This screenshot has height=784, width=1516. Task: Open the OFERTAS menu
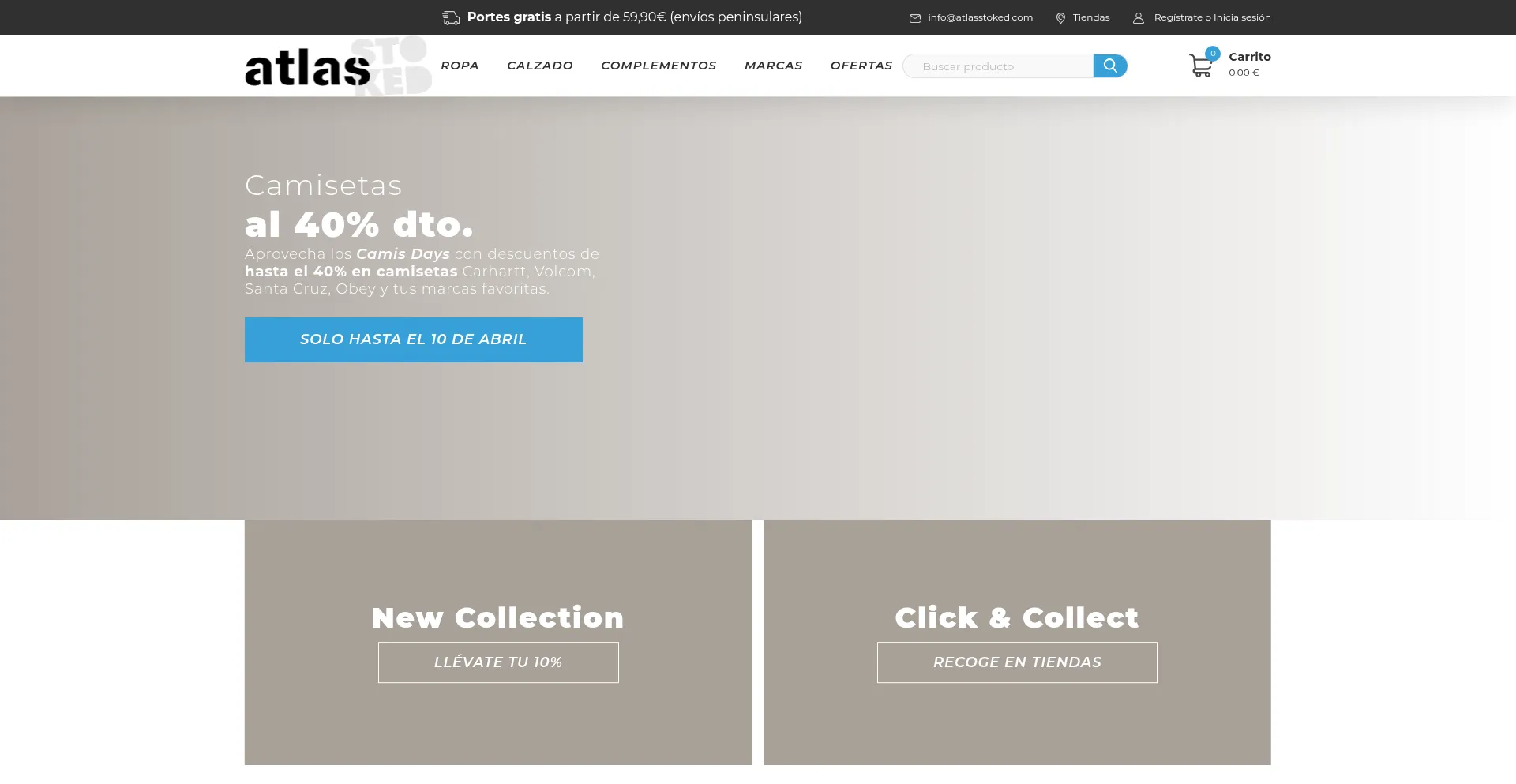pos(861,66)
